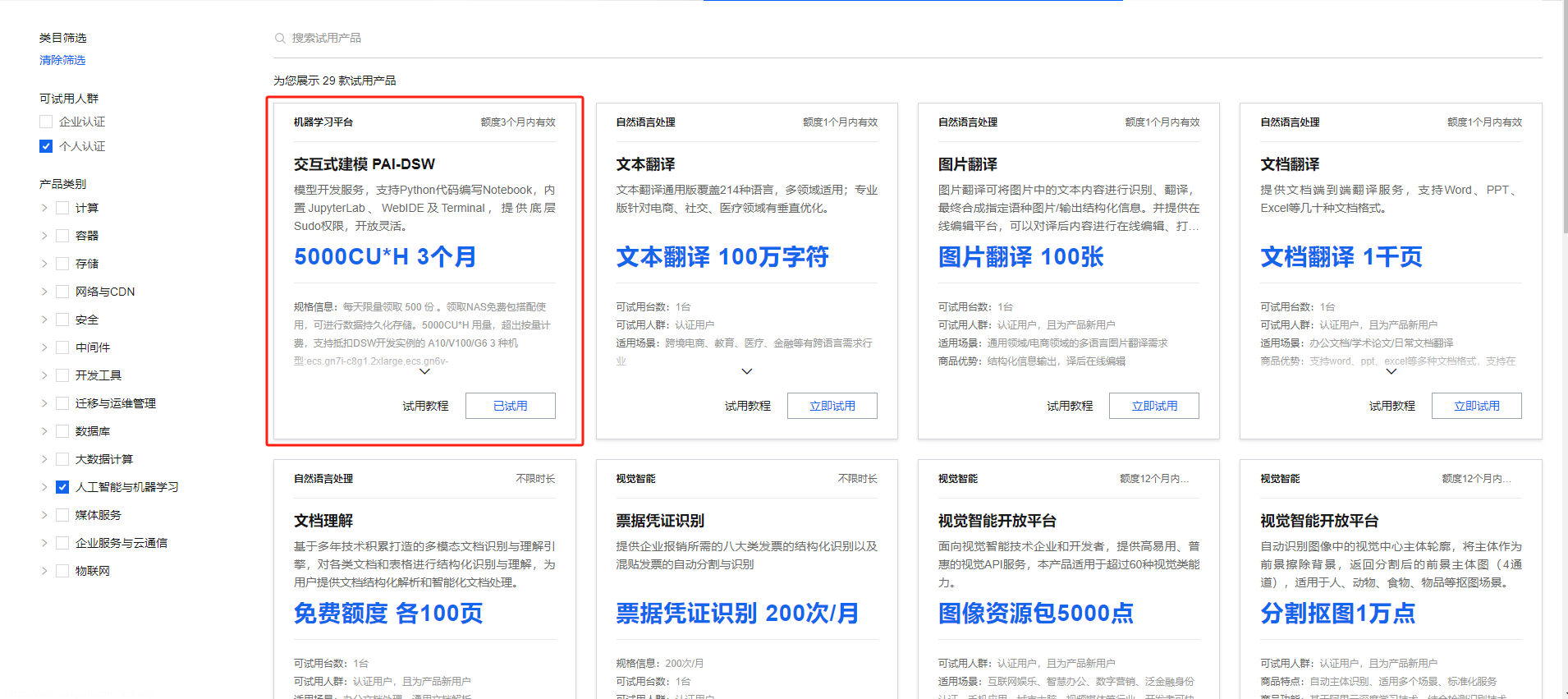The image size is (1568, 699).
Task: Expand the 开发工具 category chevron
Action: point(44,375)
